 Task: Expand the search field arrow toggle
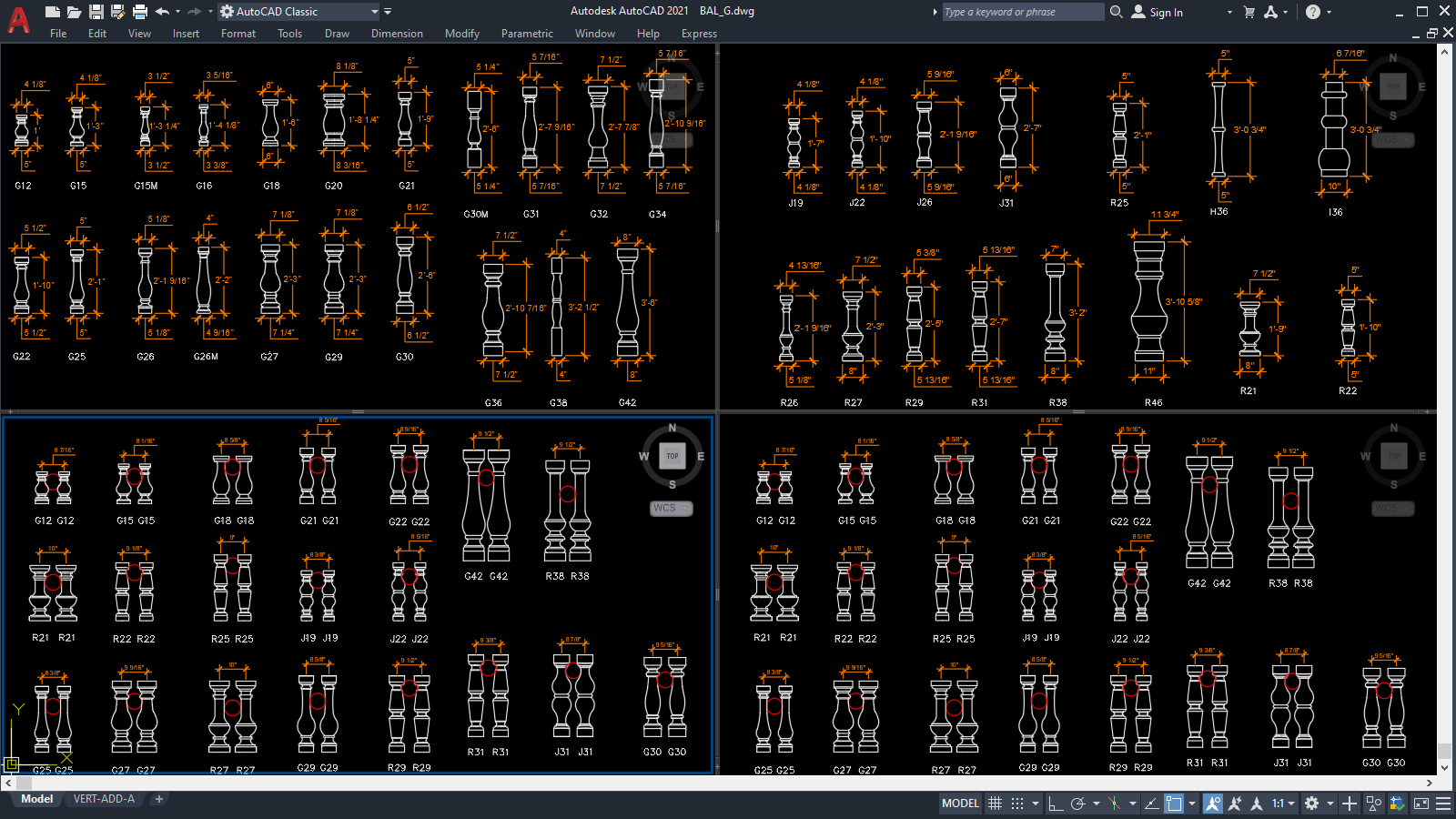pyautogui.click(x=935, y=12)
